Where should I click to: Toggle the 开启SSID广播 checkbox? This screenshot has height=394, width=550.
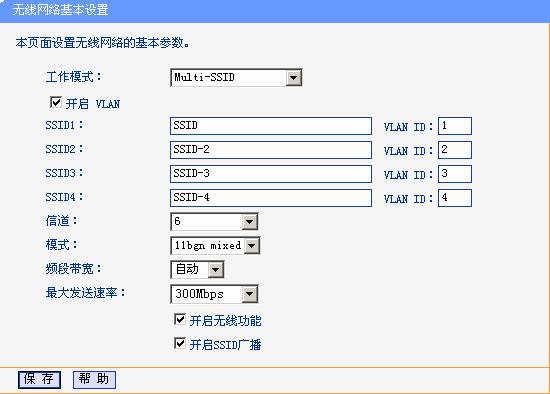[x=180, y=343]
